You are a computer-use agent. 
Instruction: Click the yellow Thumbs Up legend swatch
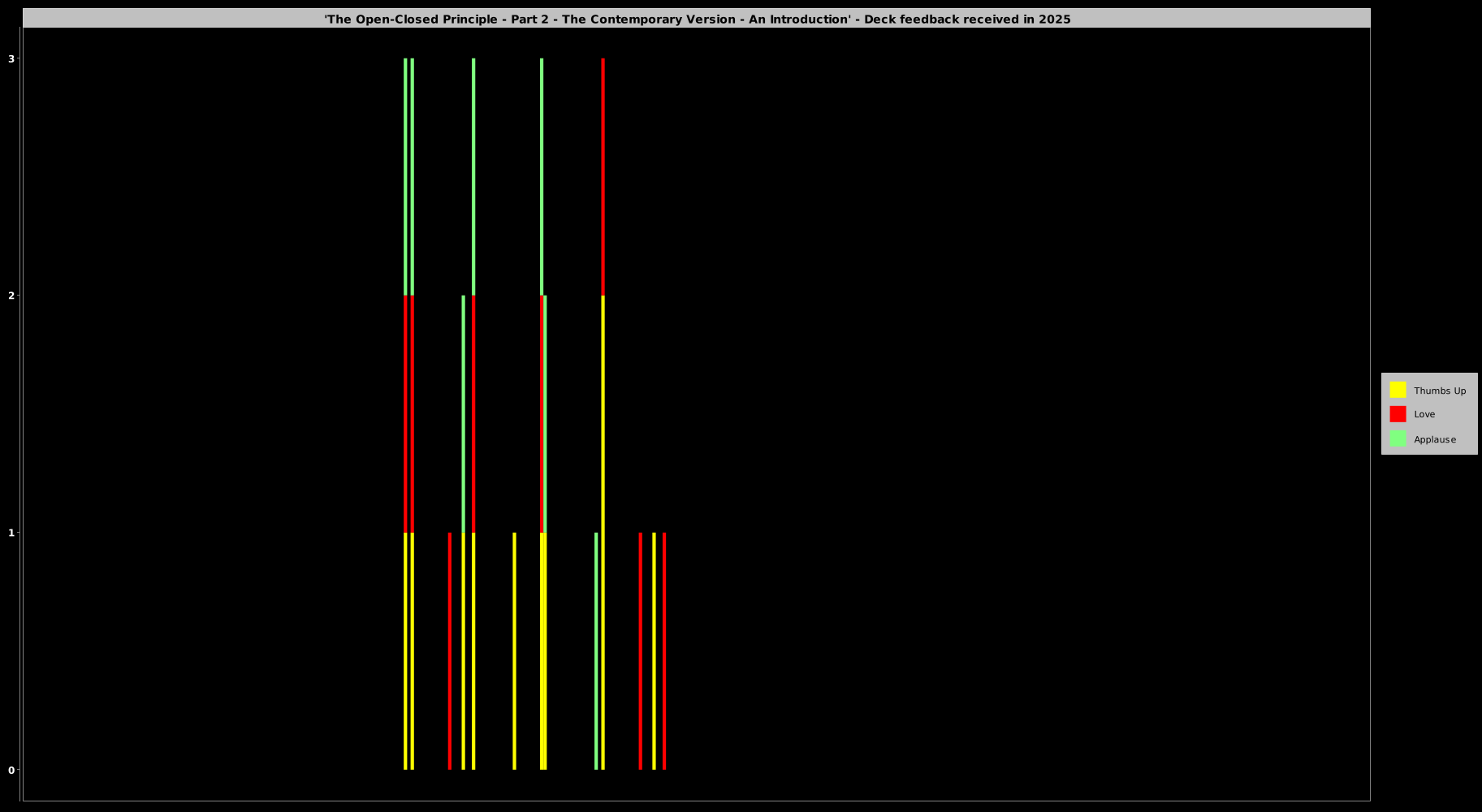click(x=1398, y=390)
